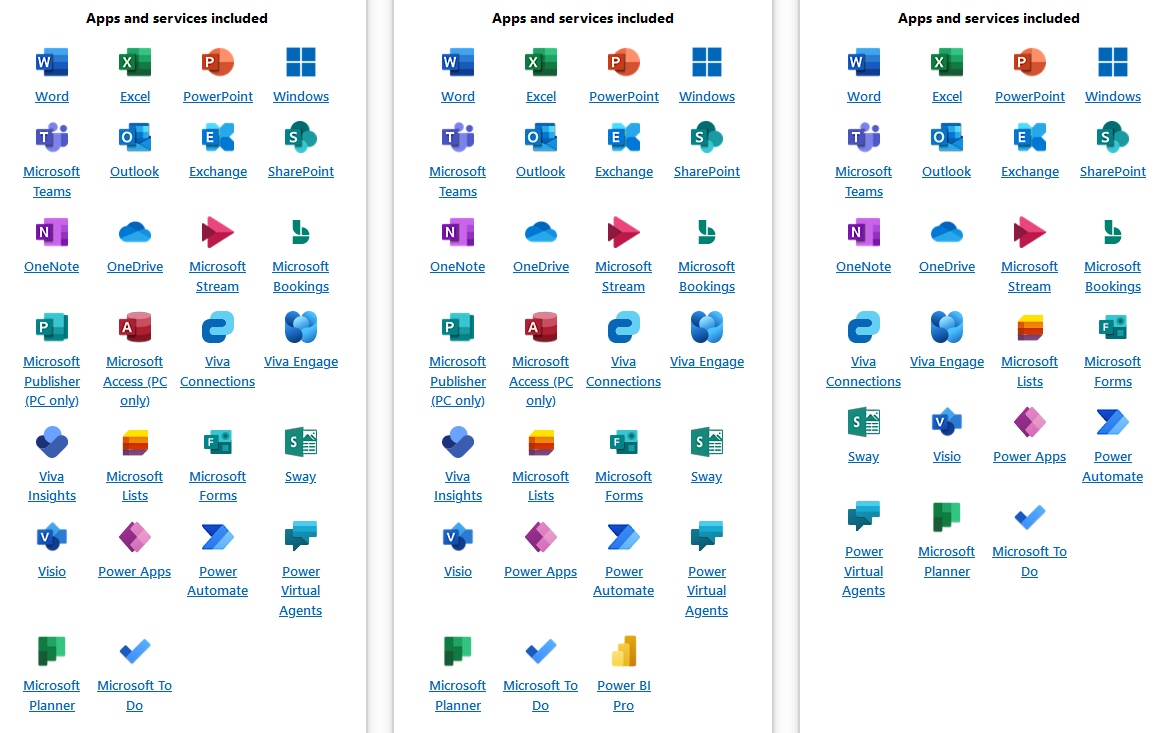Click the Viva Engage icon in the middle column
Screen dimensions: 1160x733
coord(707,328)
